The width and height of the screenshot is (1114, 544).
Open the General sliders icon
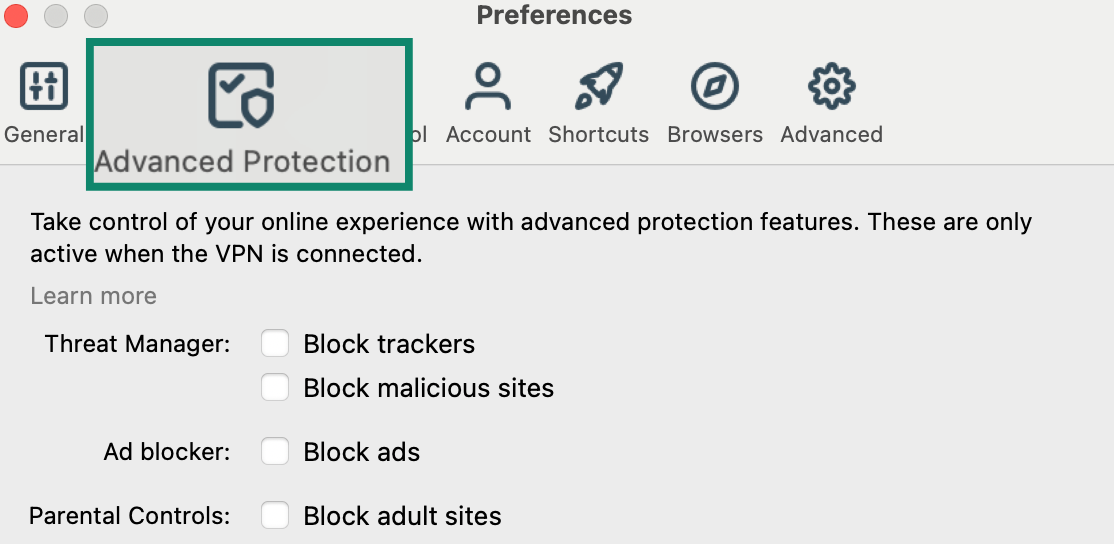(x=44, y=87)
